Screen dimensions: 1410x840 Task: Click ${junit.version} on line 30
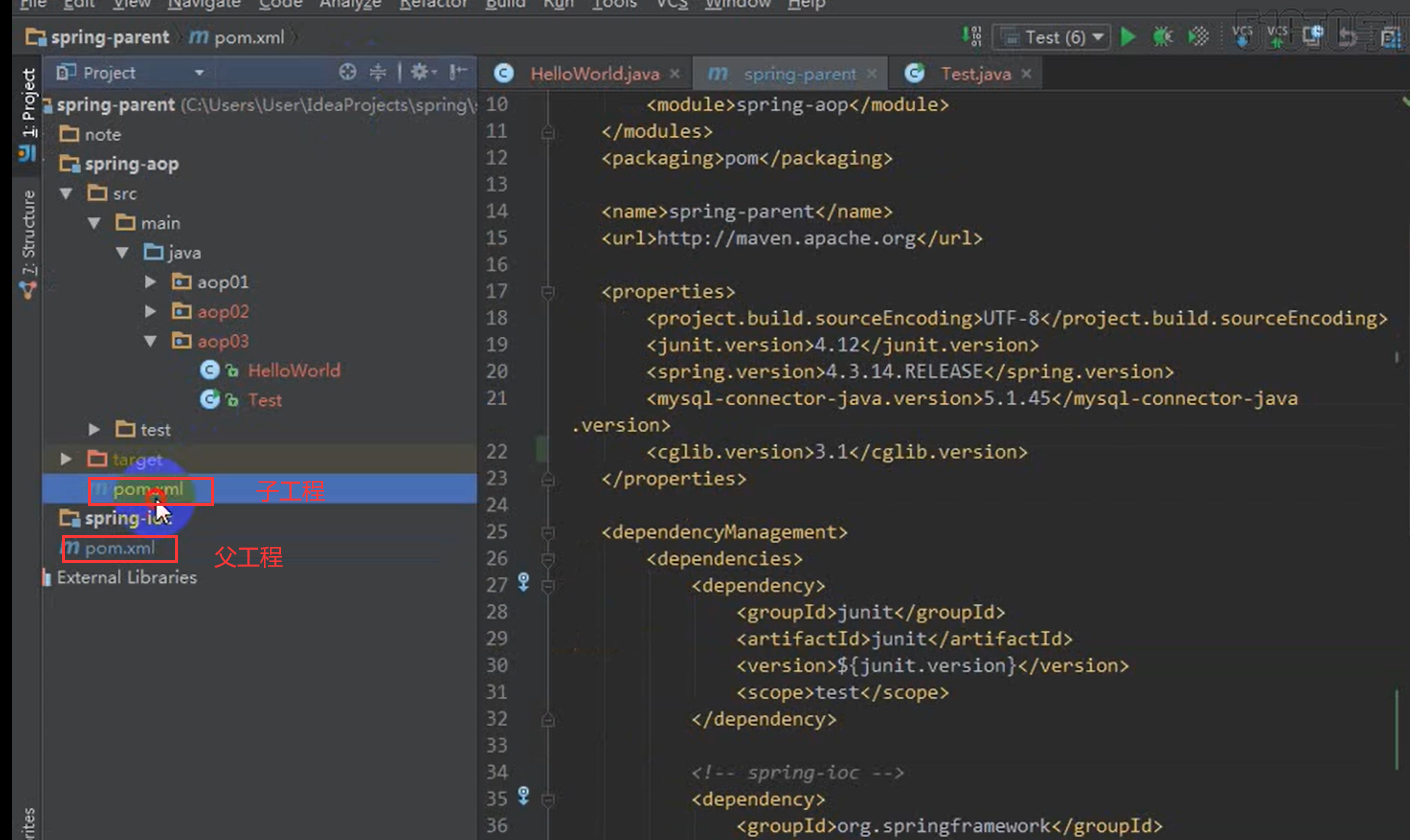tap(928, 664)
